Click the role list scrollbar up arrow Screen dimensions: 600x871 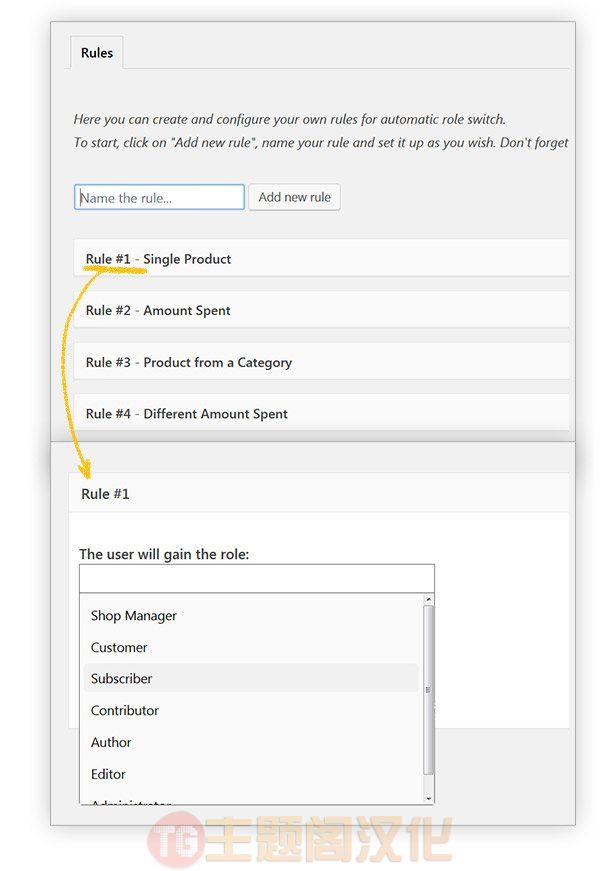(428, 599)
